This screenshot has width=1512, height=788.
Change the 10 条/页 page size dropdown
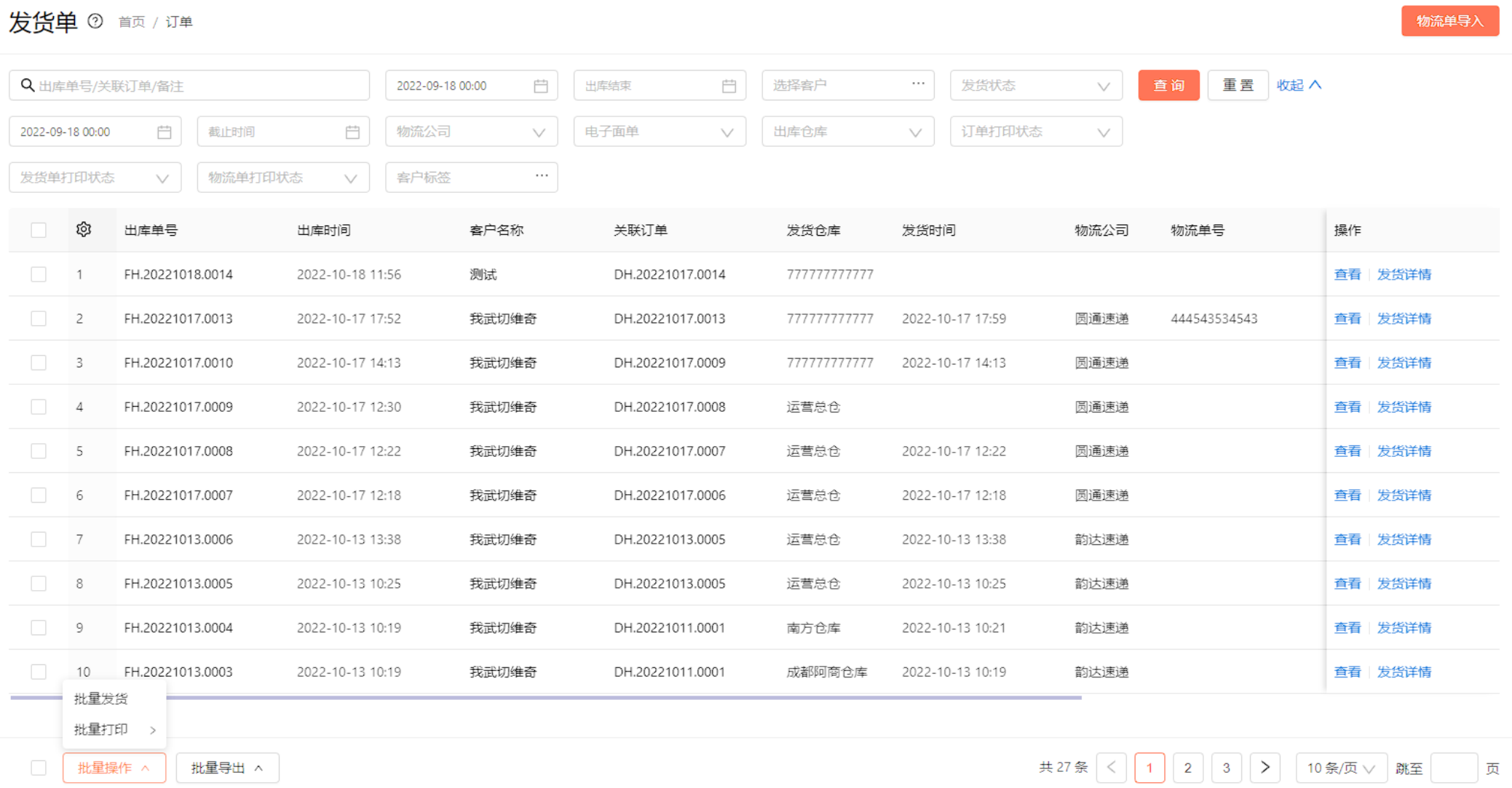coord(1340,768)
